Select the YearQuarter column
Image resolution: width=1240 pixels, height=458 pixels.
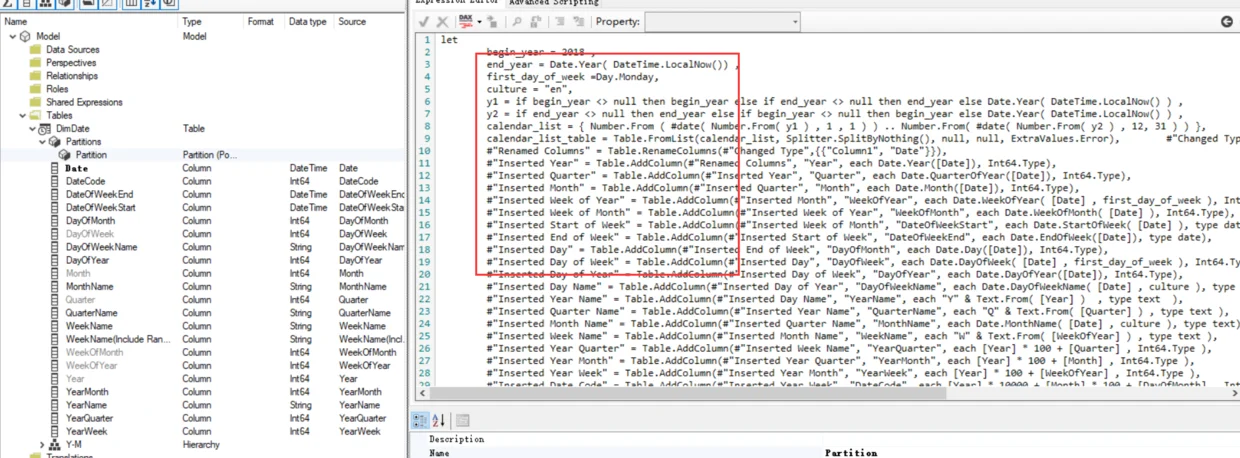89,418
